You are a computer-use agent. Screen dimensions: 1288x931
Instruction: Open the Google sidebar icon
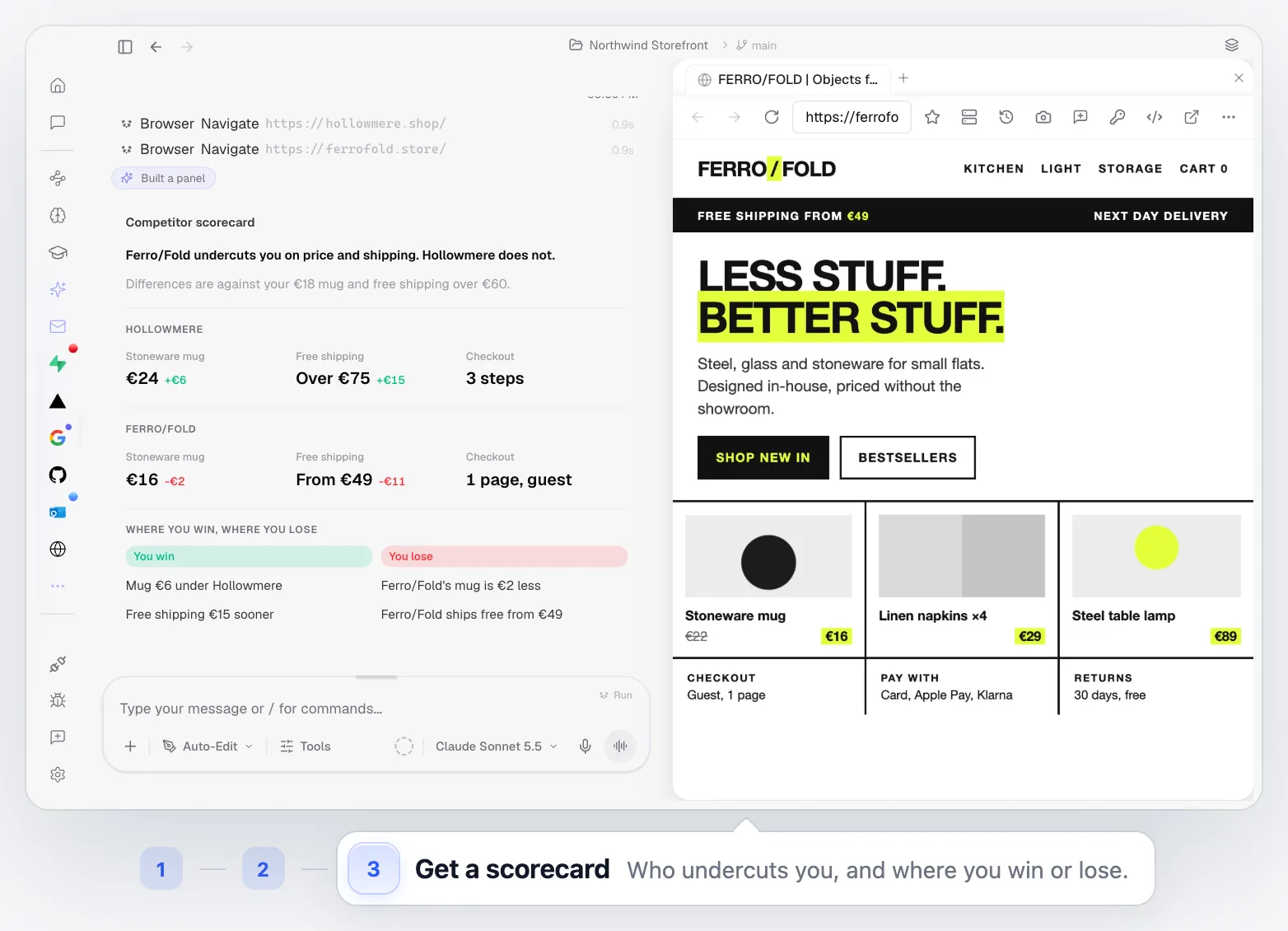[58, 437]
